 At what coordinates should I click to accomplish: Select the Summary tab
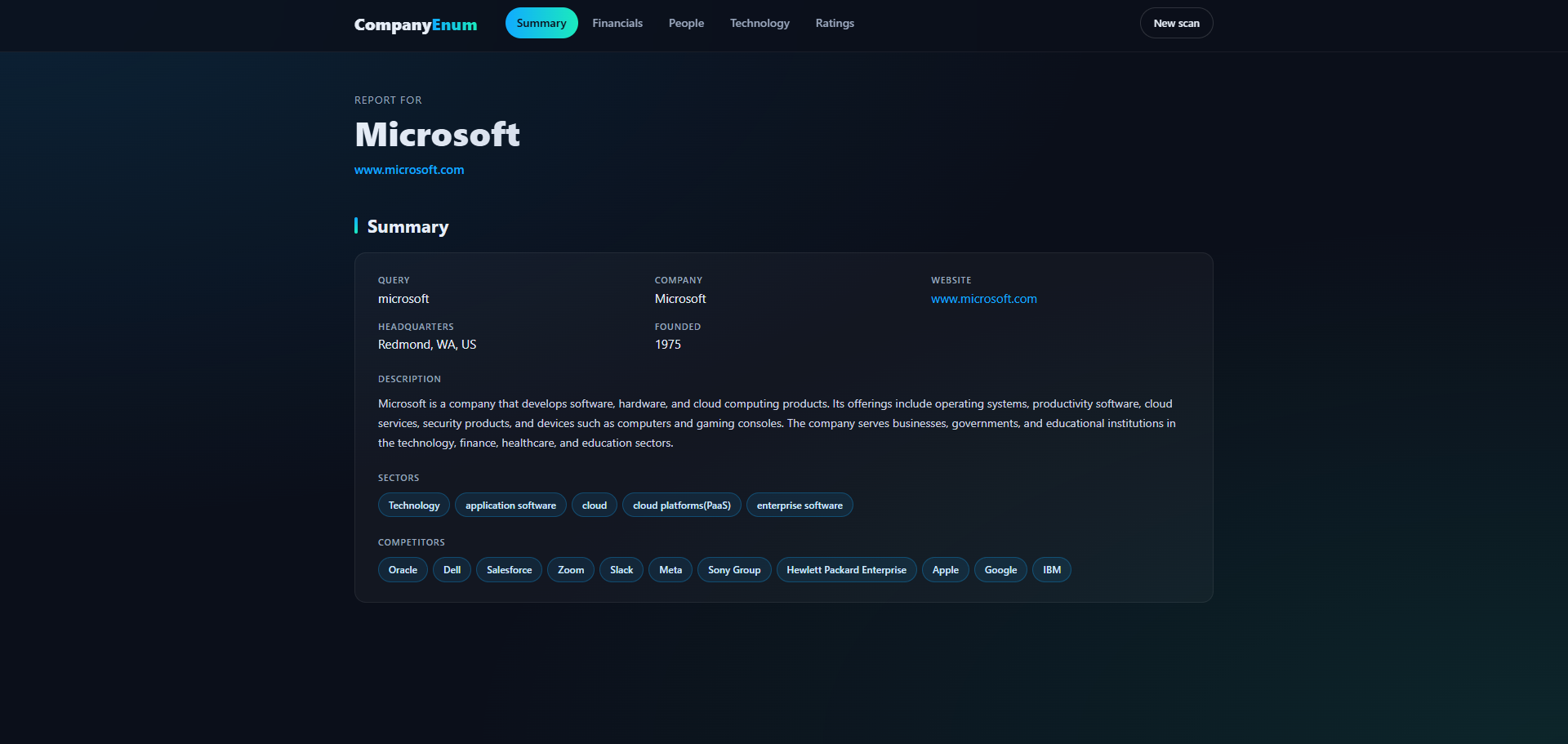coord(541,23)
